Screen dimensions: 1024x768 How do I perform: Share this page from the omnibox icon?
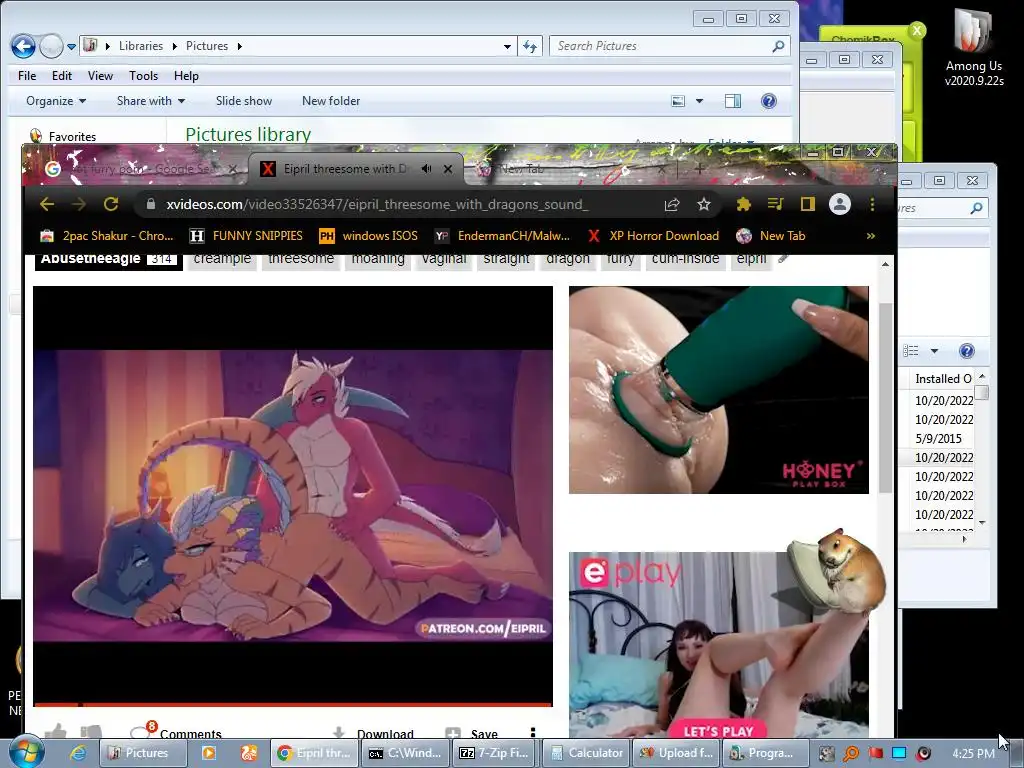pos(672,204)
